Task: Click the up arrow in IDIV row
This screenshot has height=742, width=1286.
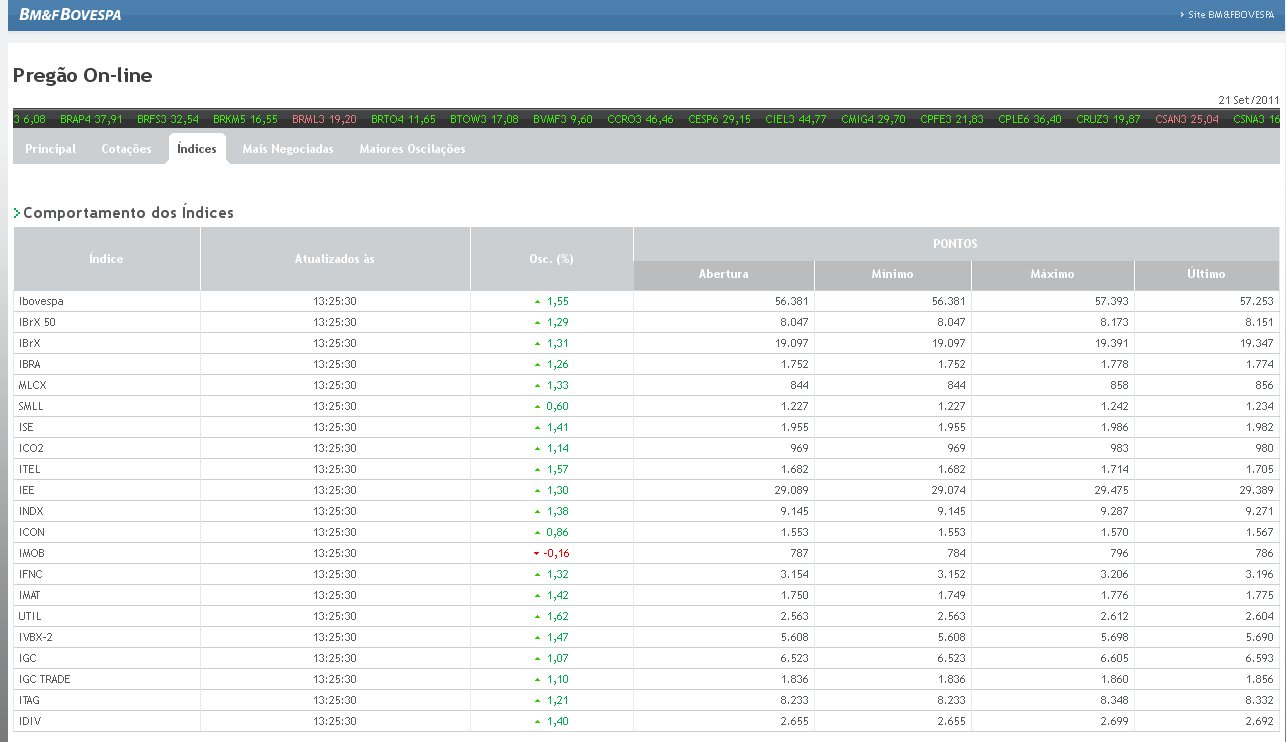Action: point(537,721)
